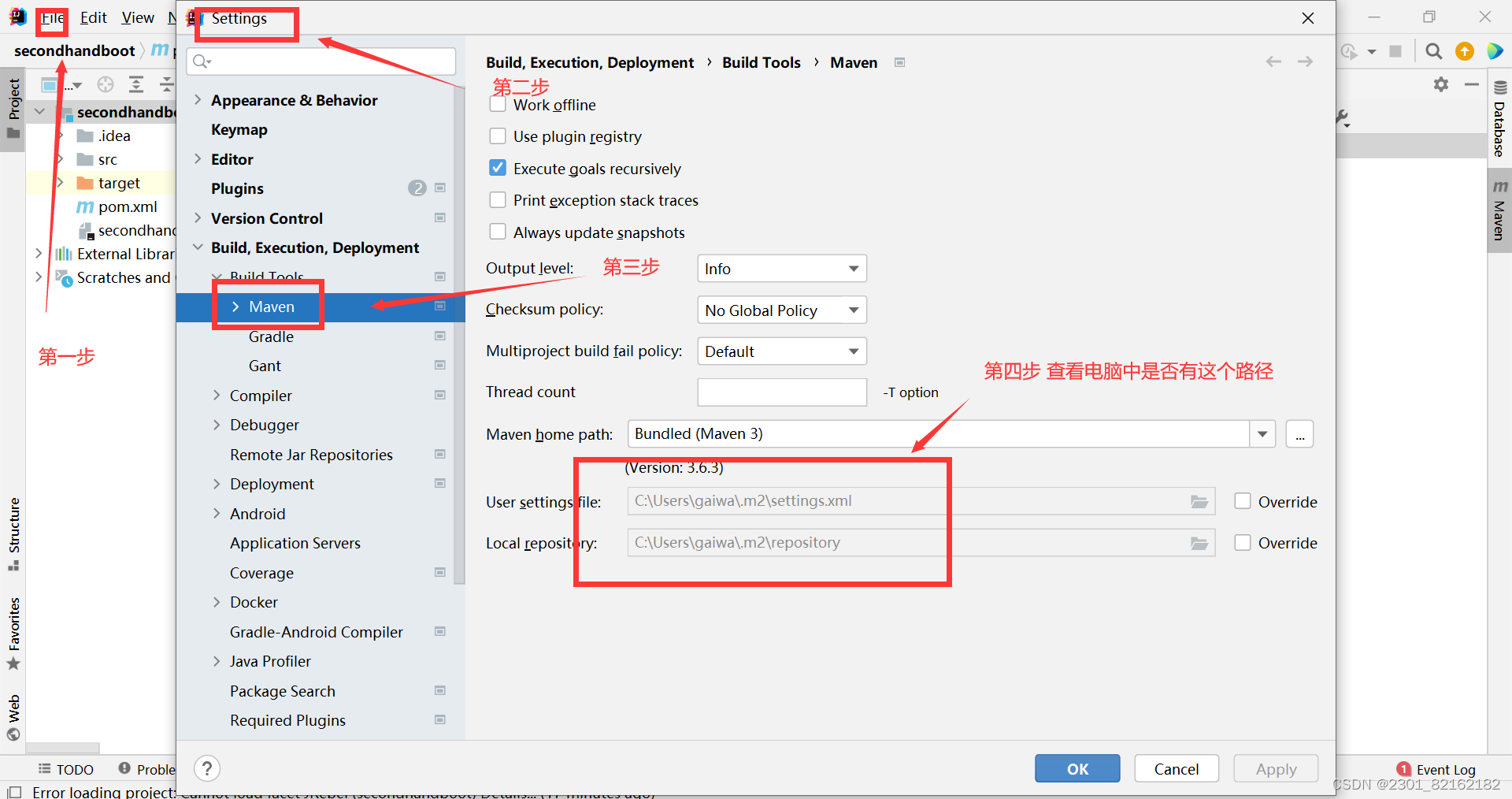Screen dimensions: 1512x799
Task: Toggle Override for User settings file
Action: 1243,500
